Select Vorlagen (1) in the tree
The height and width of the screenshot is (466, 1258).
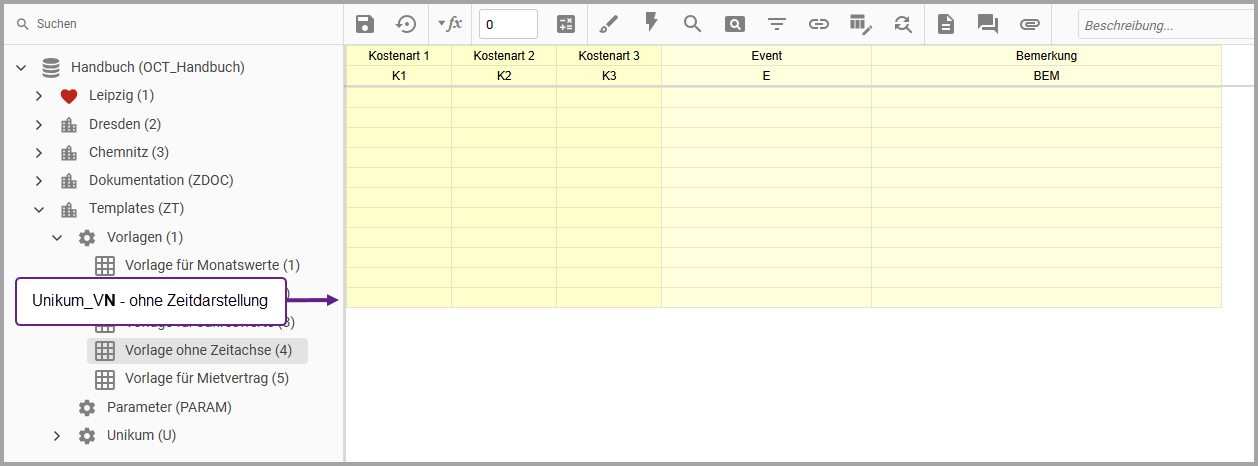(x=145, y=237)
